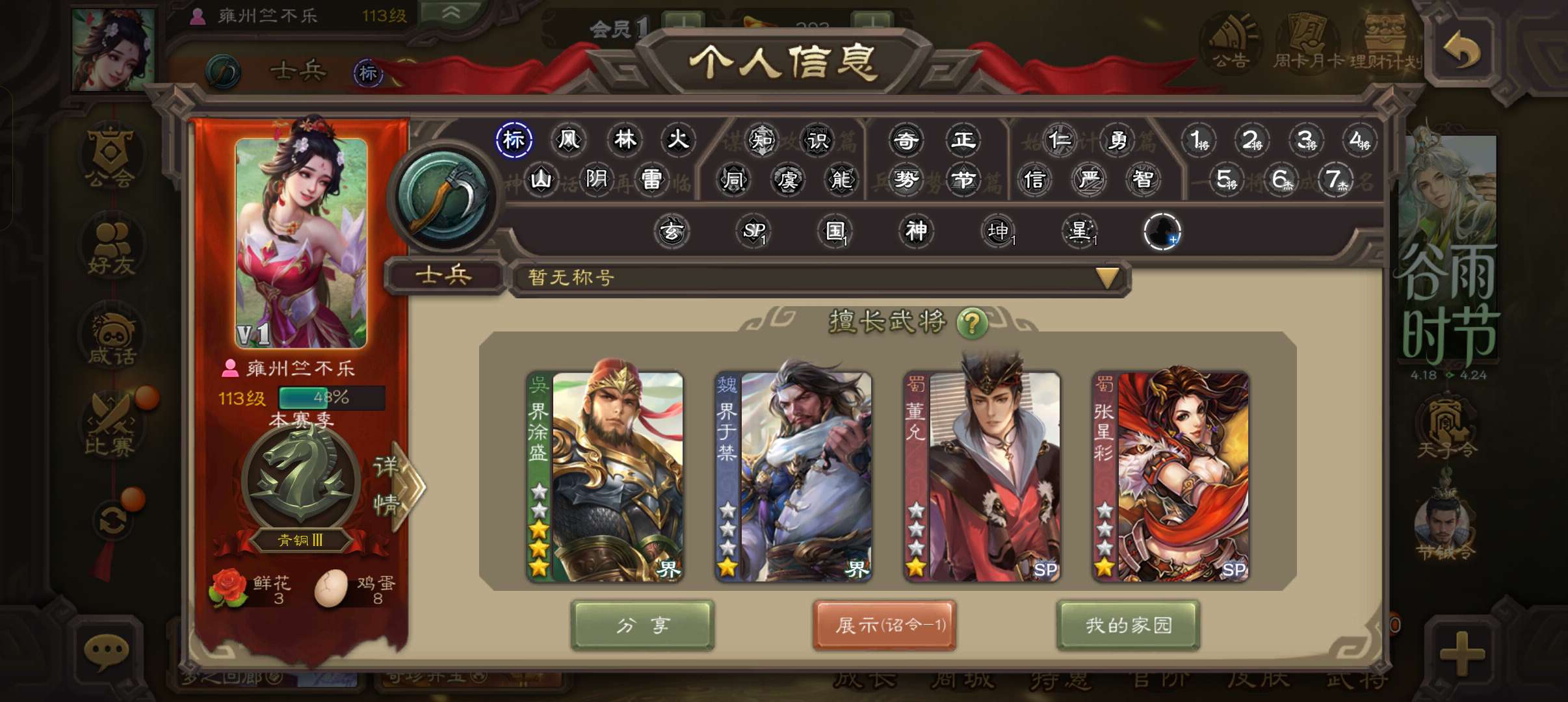Click the question mark help icon
Image resolution: width=1568 pixels, height=702 pixels.
(x=973, y=322)
